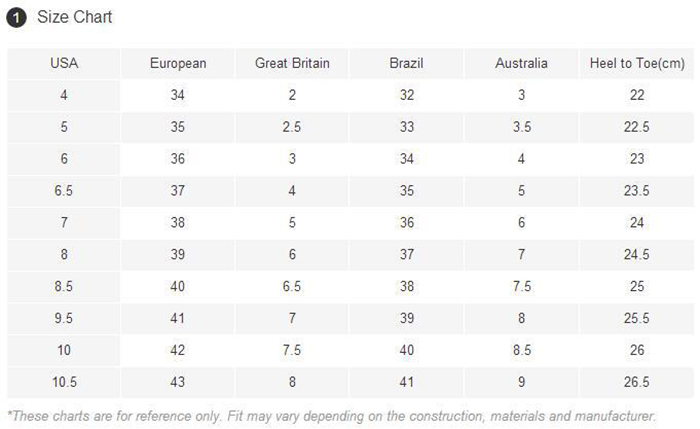Viewport: 700px width, 429px height.
Task: Select USA size 8.5 cell
Action: [x=64, y=287]
